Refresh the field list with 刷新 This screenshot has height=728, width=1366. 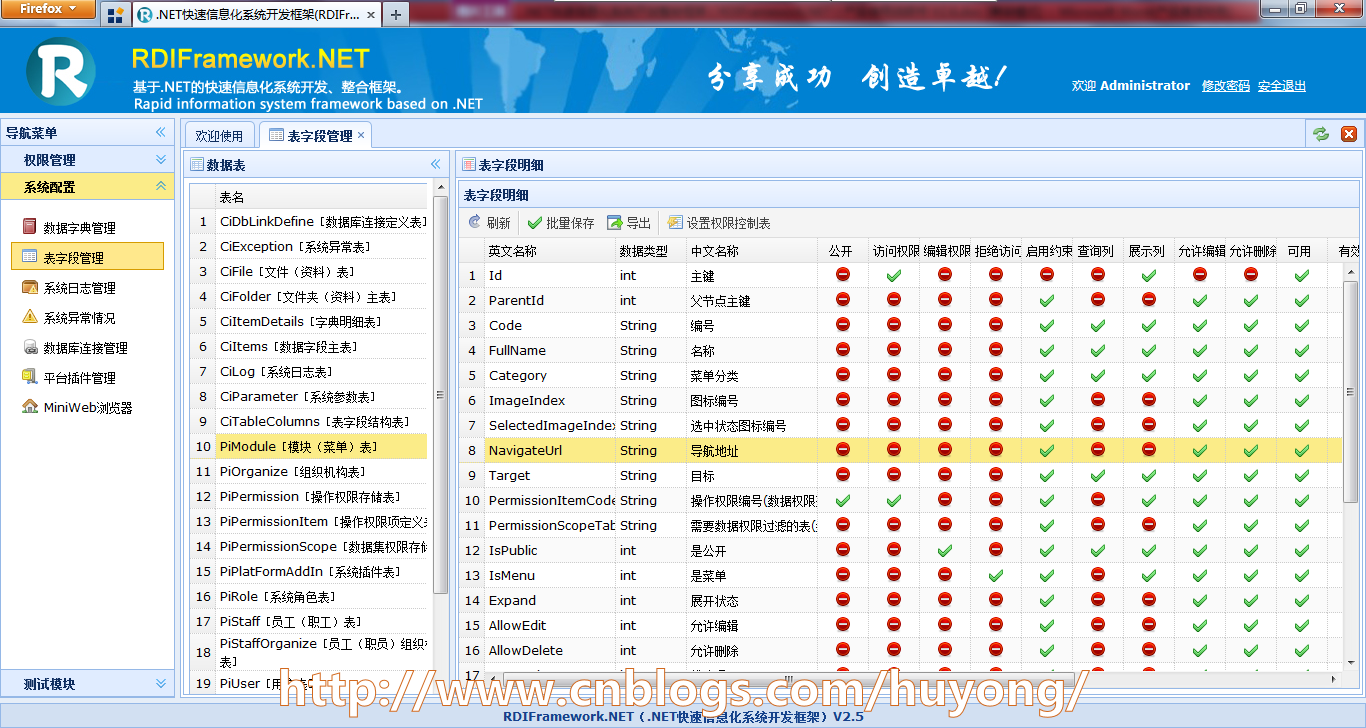[489, 222]
